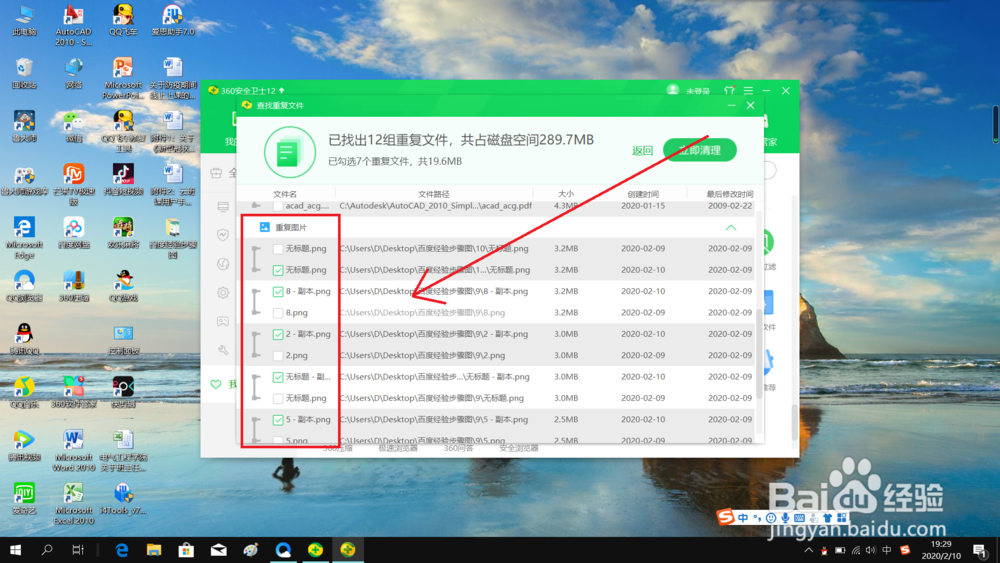Click the duplicate-files dialog vertical scrollbar
The width and height of the screenshot is (1000, 563).
tap(759, 354)
